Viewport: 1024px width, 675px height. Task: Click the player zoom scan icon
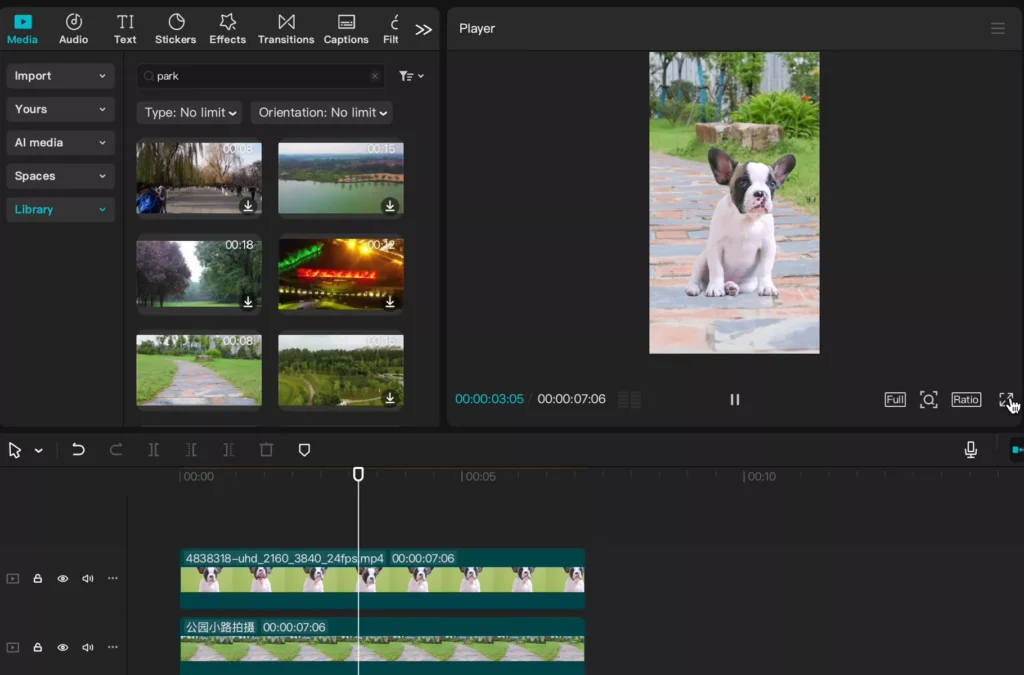point(928,399)
